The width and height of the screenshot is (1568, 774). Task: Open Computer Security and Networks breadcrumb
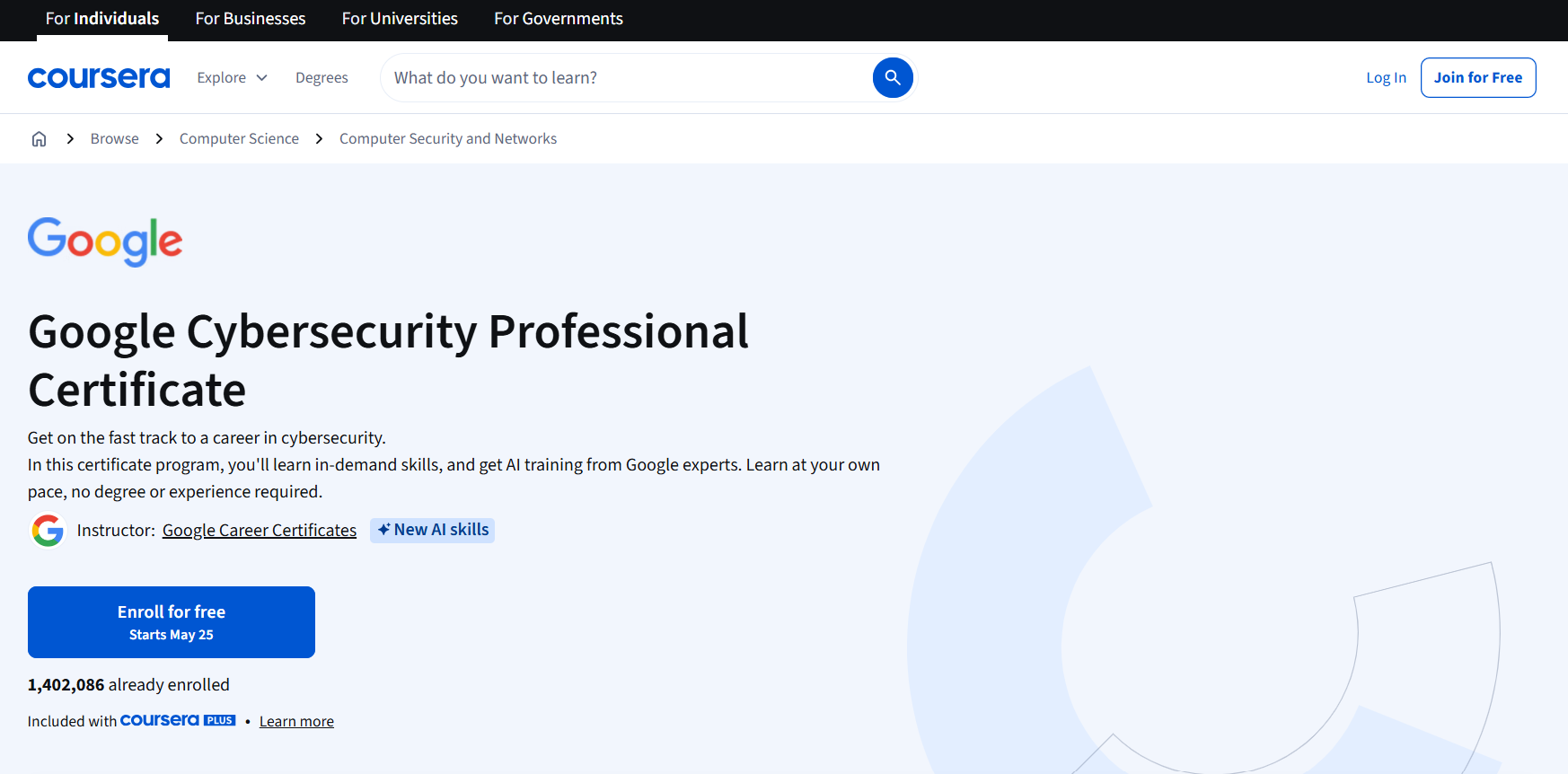448,138
